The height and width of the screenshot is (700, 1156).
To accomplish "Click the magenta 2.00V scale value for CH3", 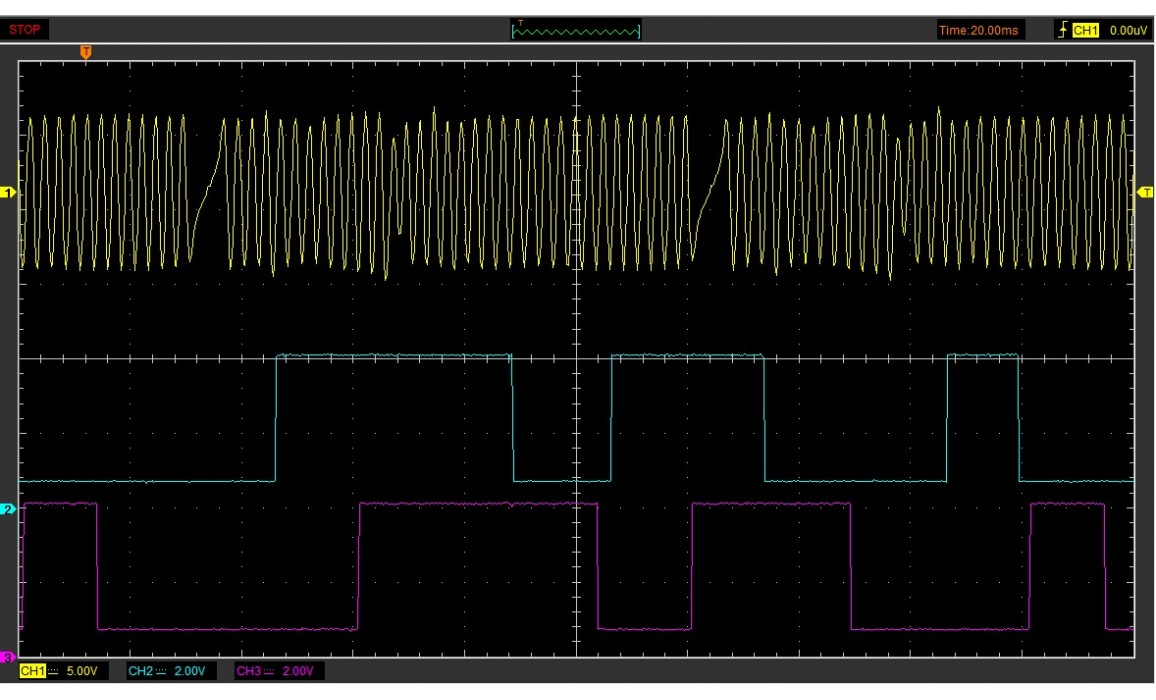I will point(299,671).
